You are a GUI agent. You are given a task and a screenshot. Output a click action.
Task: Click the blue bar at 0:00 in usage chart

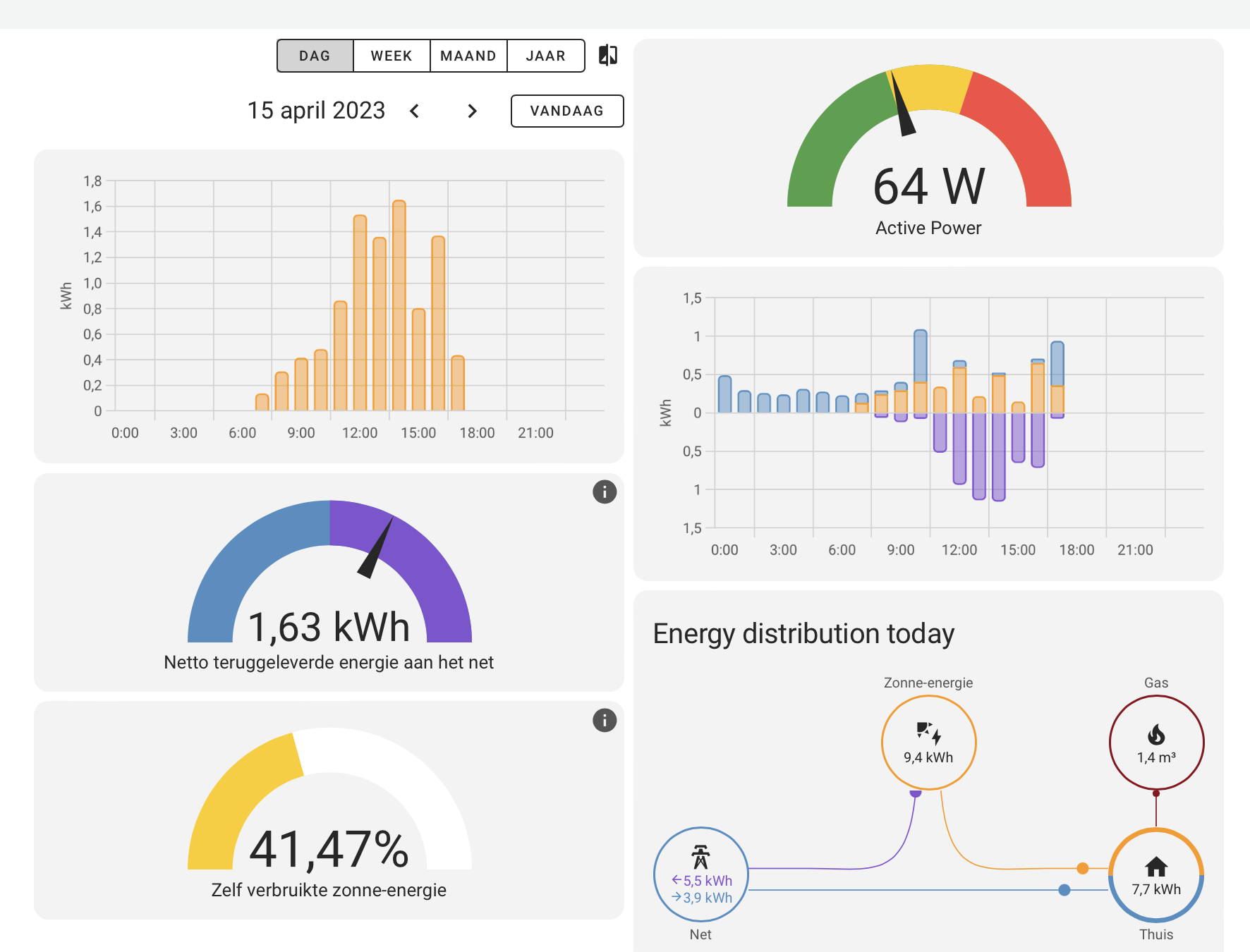[724, 394]
